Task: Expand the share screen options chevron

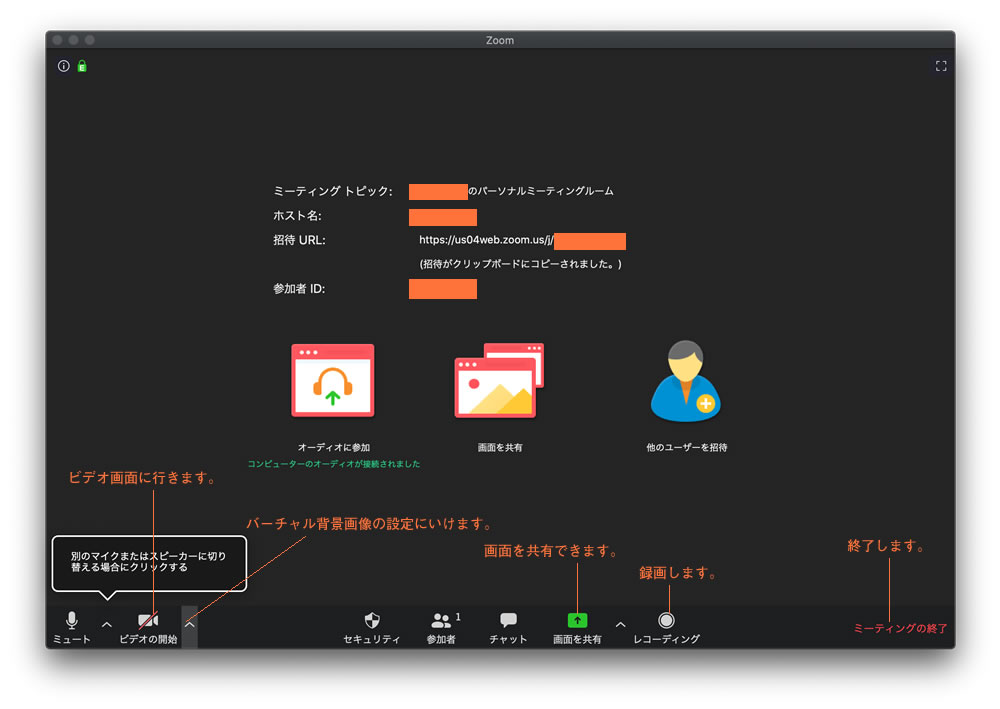Action: click(621, 625)
